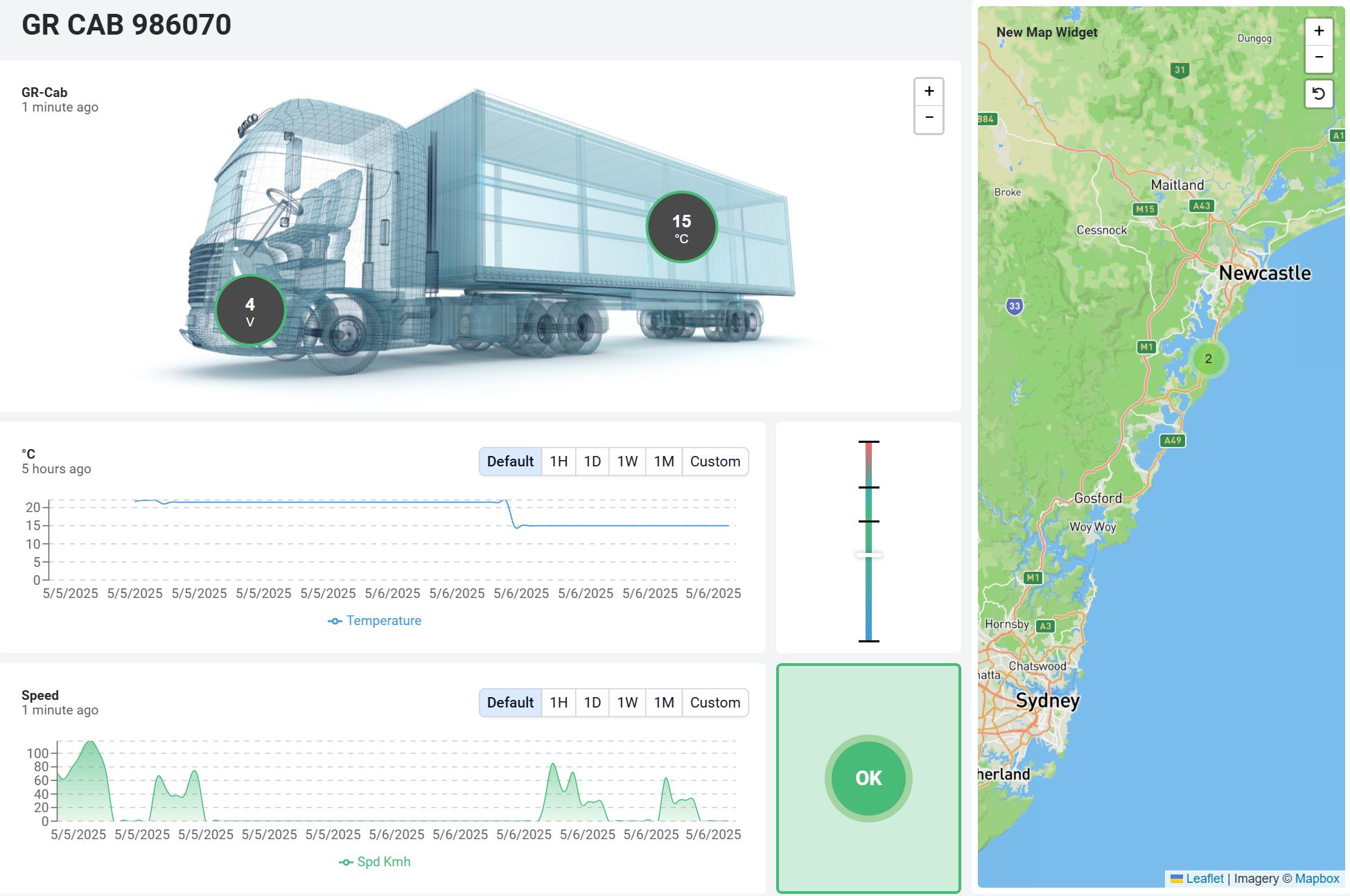This screenshot has height=896, width=1350.
Task: Click the Maitland label on the map
Action: click(x=1177, y=185)
